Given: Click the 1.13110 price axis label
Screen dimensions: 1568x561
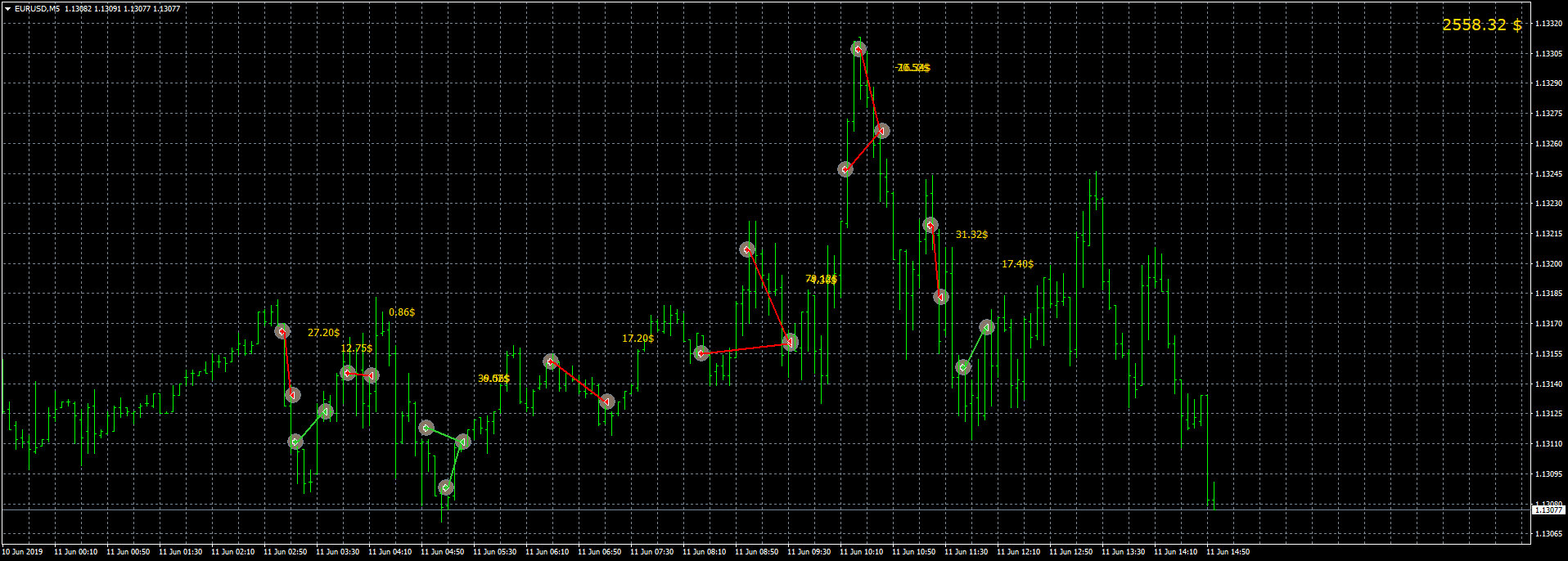Looking at the screenshot, I should 1548,444.
